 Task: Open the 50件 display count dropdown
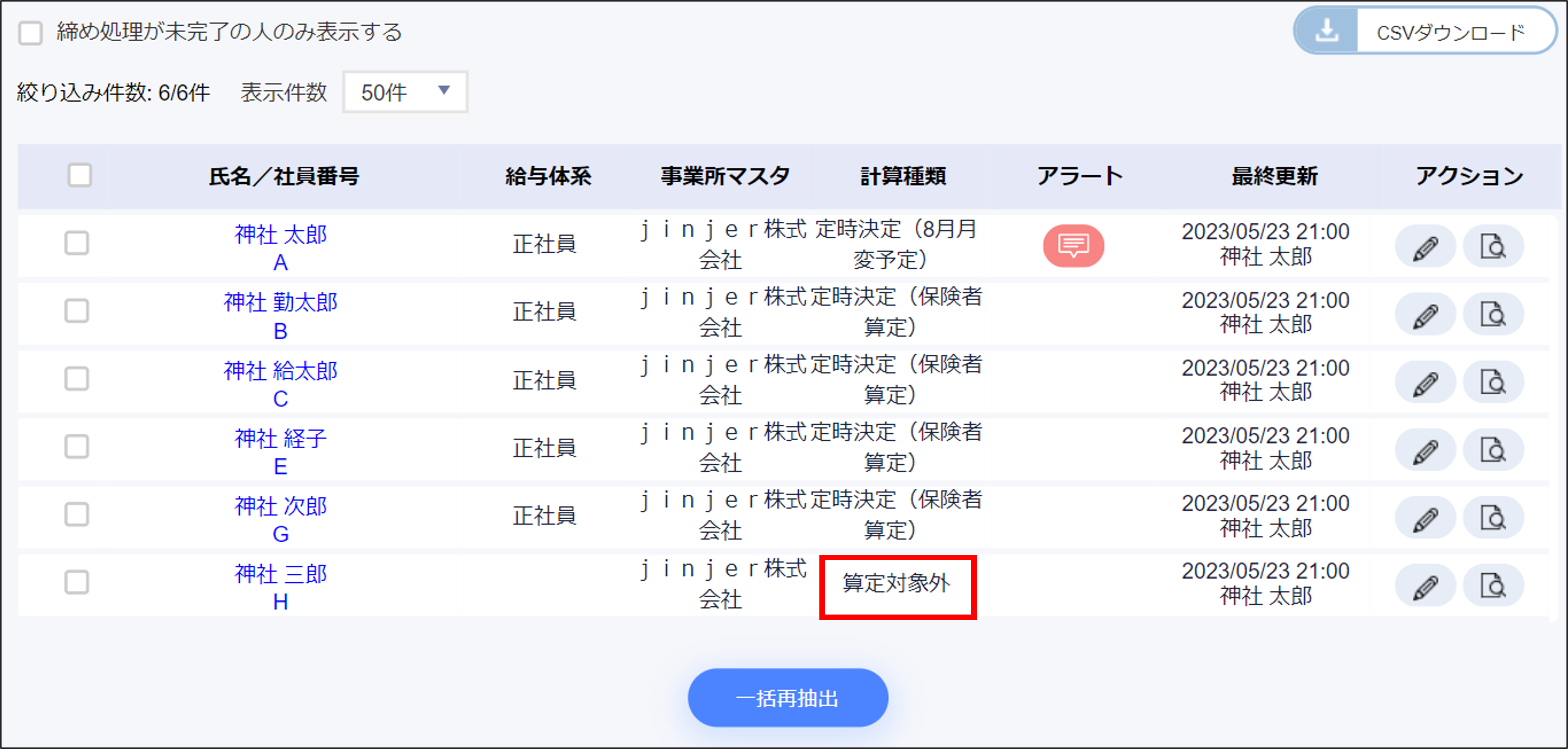coord(405,92)
